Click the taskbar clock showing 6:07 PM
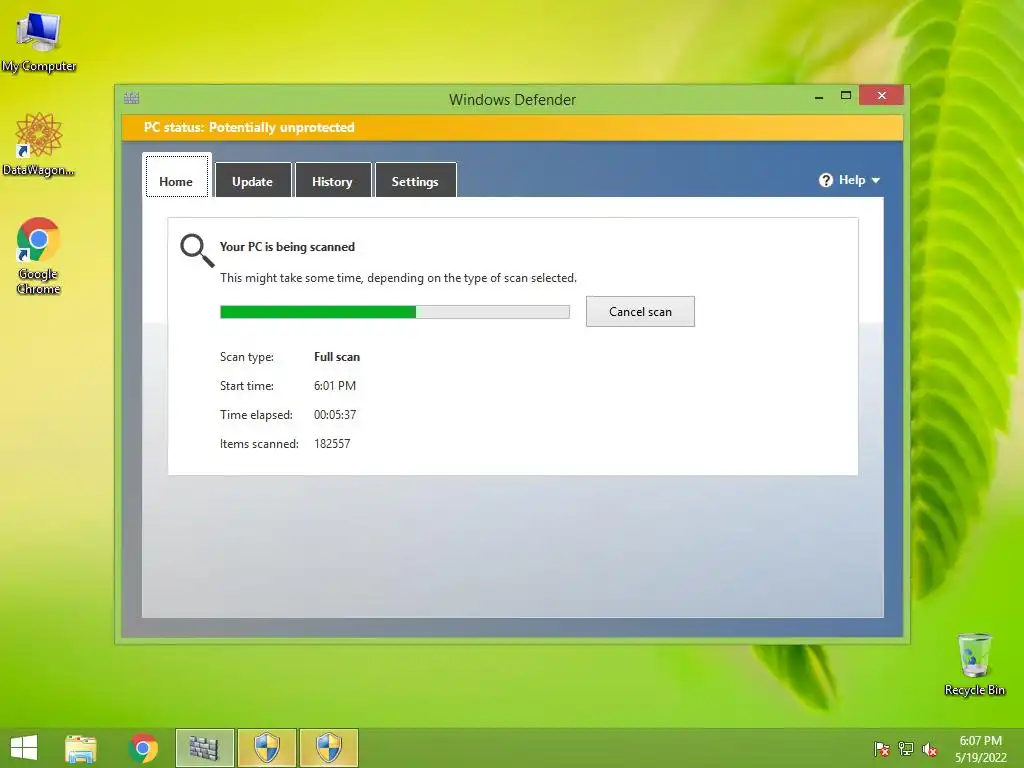 (x=980, y=749)
